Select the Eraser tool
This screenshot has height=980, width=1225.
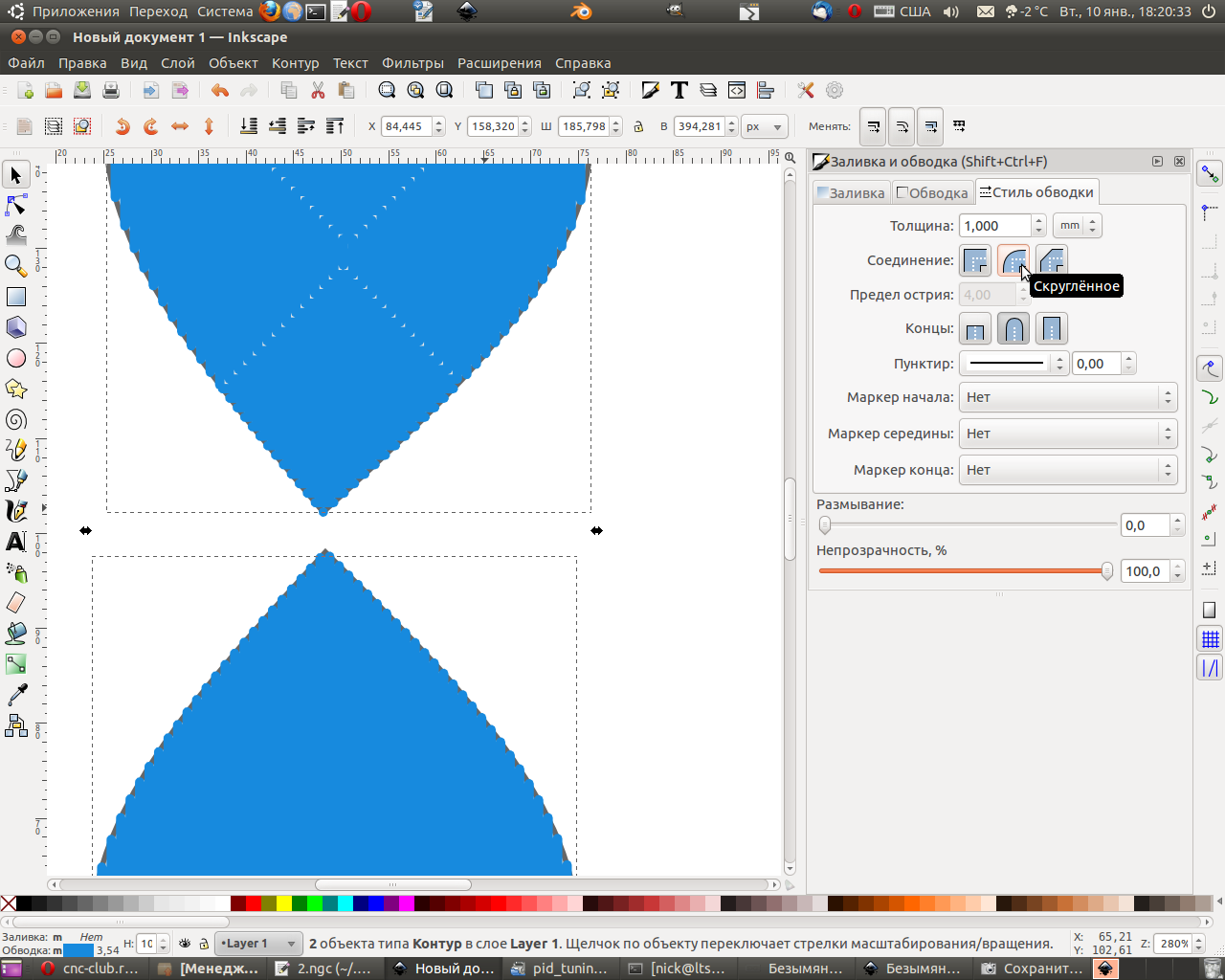16,603
